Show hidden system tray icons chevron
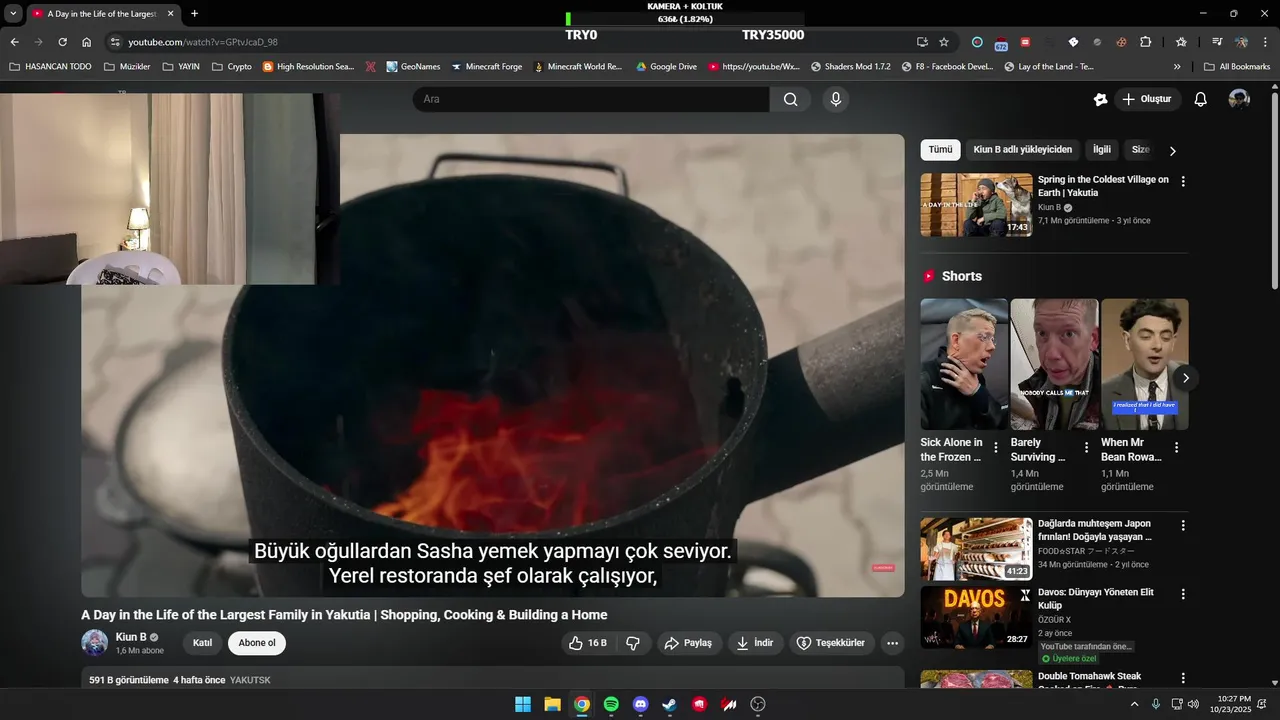Viewport: 1280px width, 720px height. pyautogui.click(x=1134, y=704)
